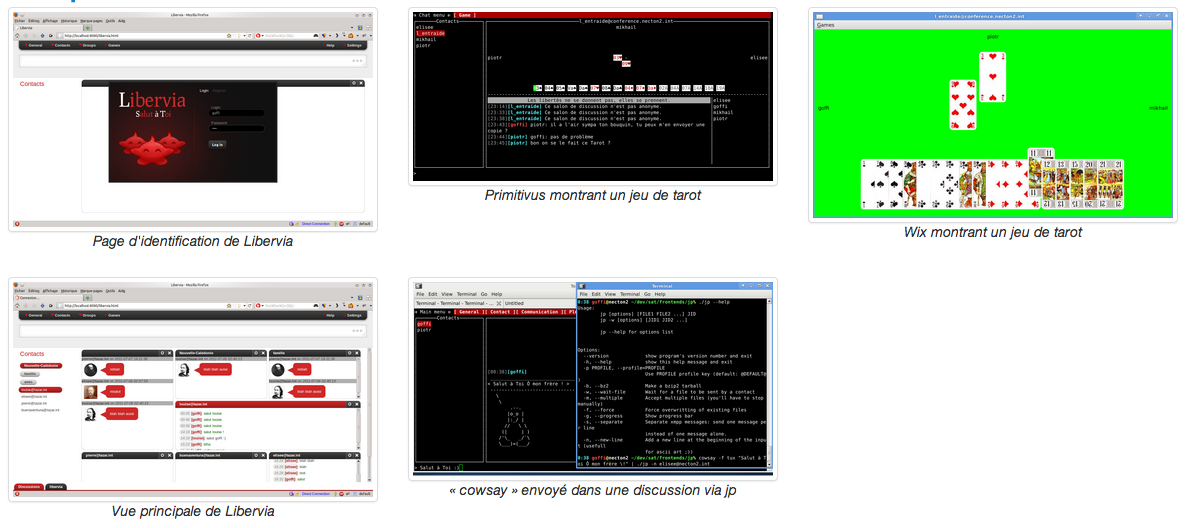Open the Libervia main view thumbnail
The height and width of the screenshot is (528, 1188).
point(192,389)
